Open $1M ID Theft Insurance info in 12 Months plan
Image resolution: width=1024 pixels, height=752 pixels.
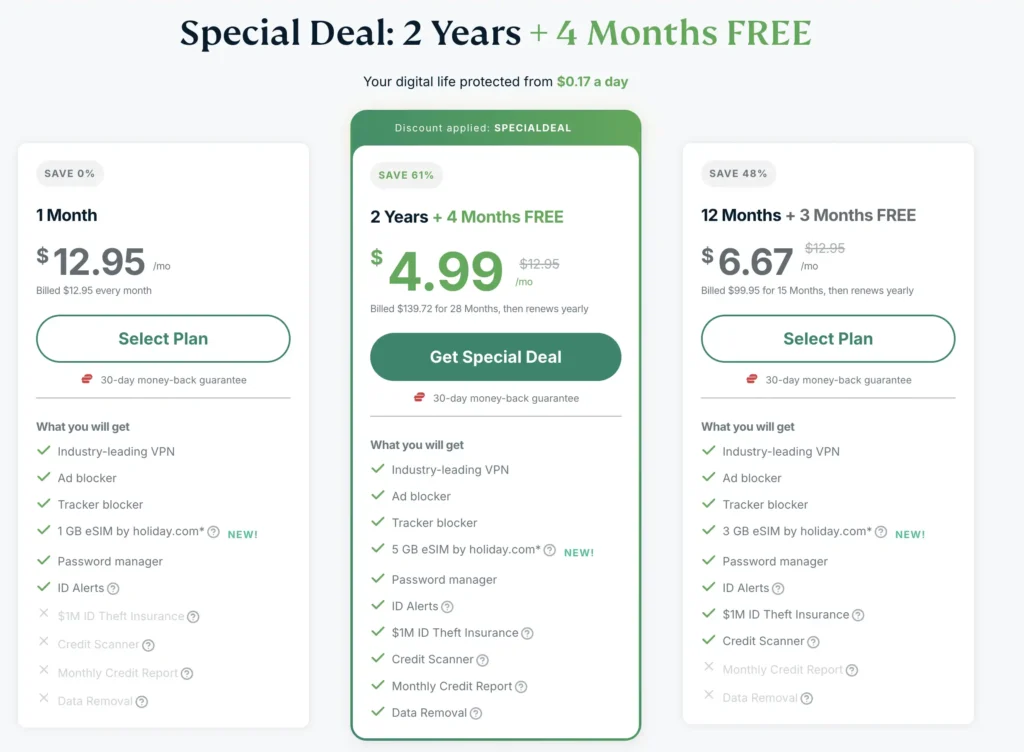(858, 615)
